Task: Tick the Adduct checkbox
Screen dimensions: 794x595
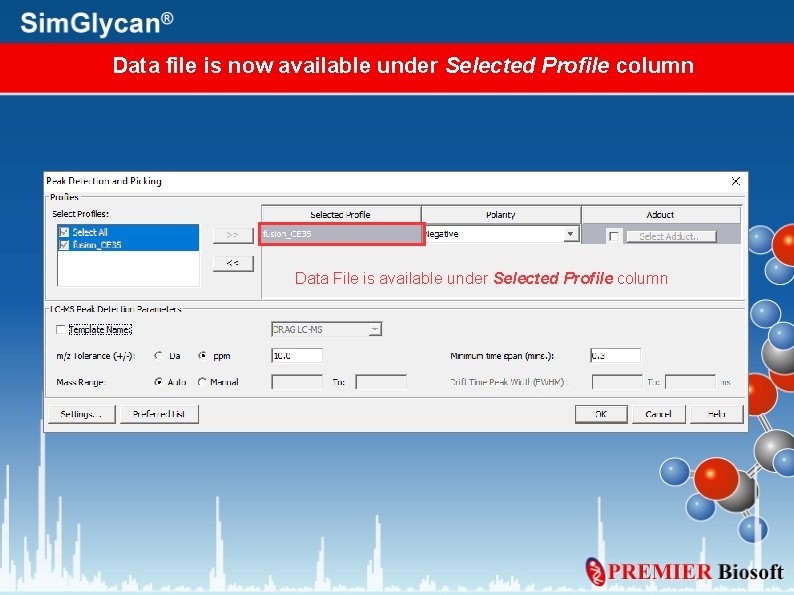Action: click(x=614, y=236)
